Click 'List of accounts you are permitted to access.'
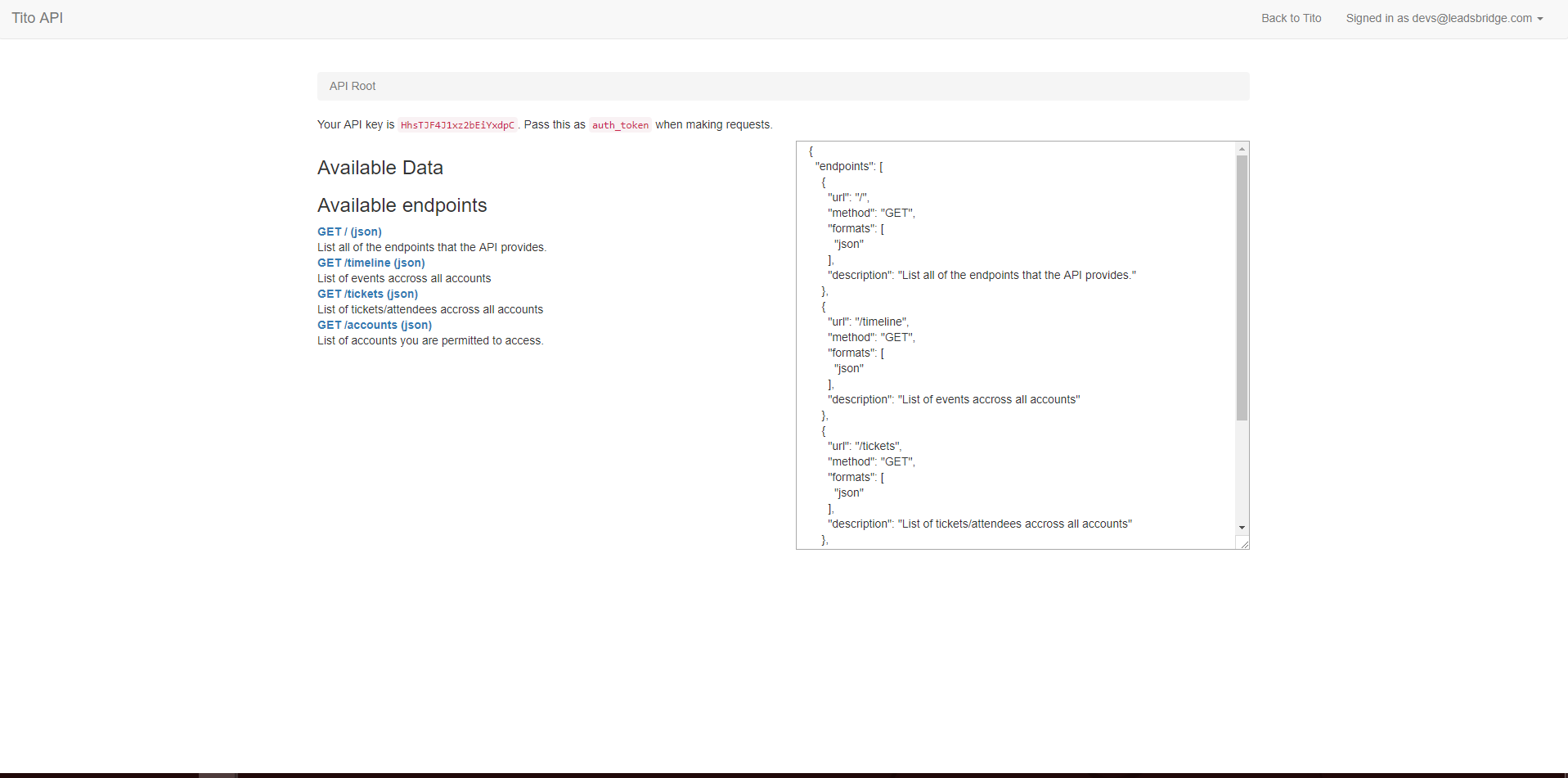The height and width of the screenshot is (778, 1568). coord(430,340)
